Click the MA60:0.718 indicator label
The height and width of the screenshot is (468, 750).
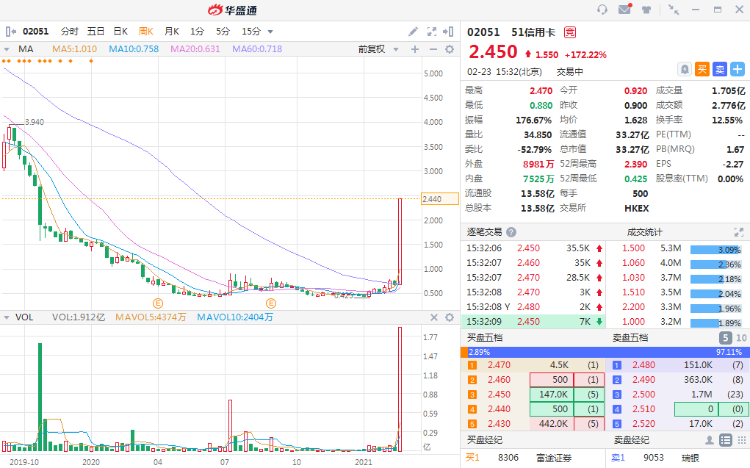[257, 49]
